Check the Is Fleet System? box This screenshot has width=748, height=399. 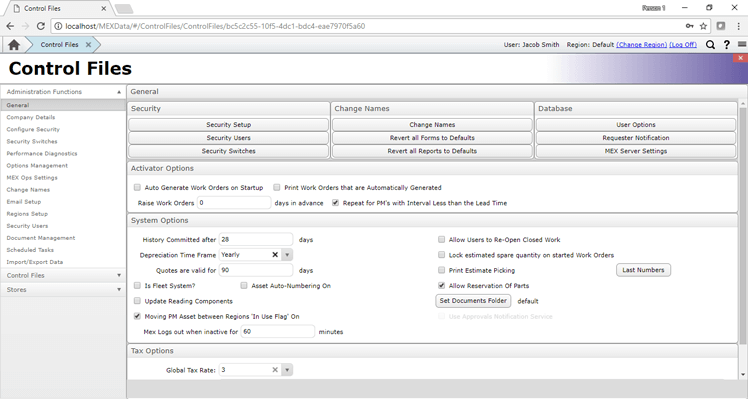(137, 285)
